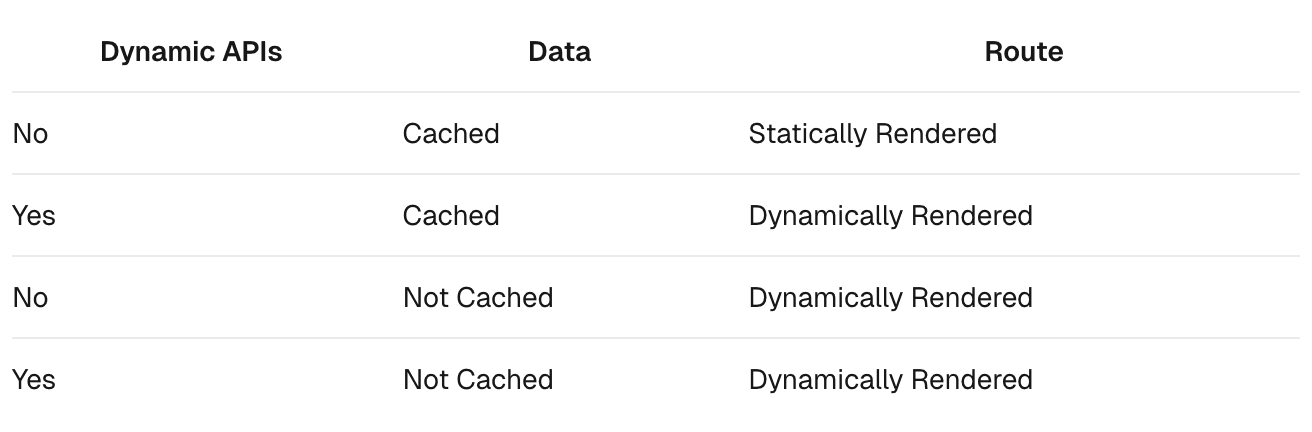Click the divider line beneath the header row
Screen dimensions: 1312x432
656,93
